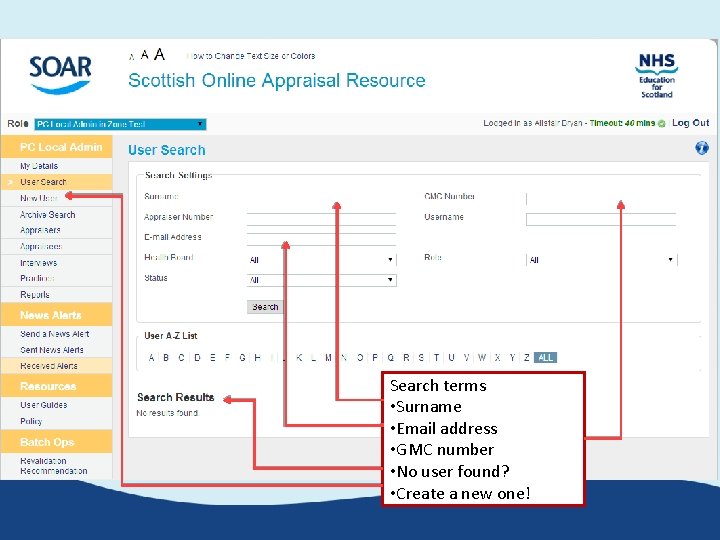Filter A-Z list by letter G
The image size is (720, 540).
(x=242, y=358)
